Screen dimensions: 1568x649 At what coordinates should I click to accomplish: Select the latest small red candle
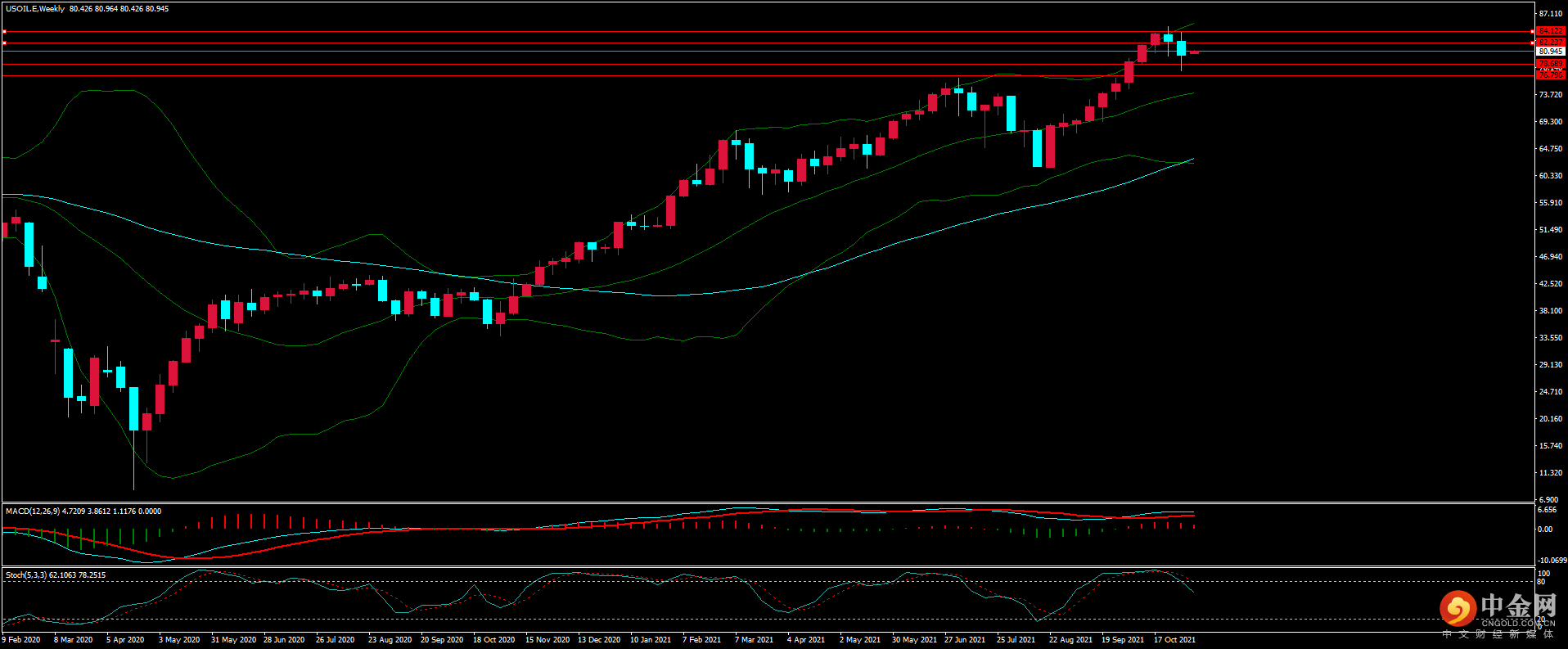pyautogui.click(x=1194, y=52)
